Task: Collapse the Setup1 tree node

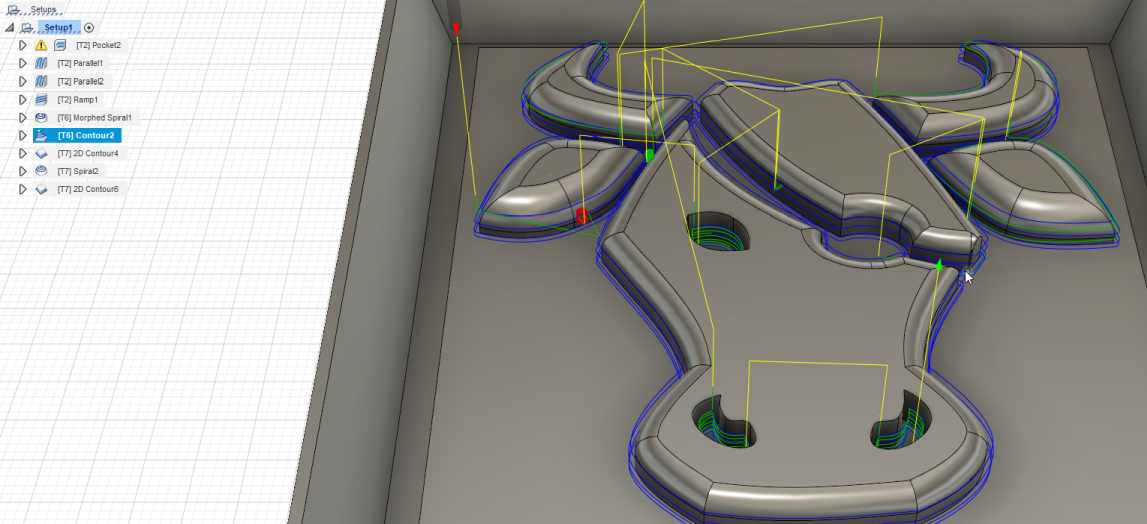Action: (10, 28)
